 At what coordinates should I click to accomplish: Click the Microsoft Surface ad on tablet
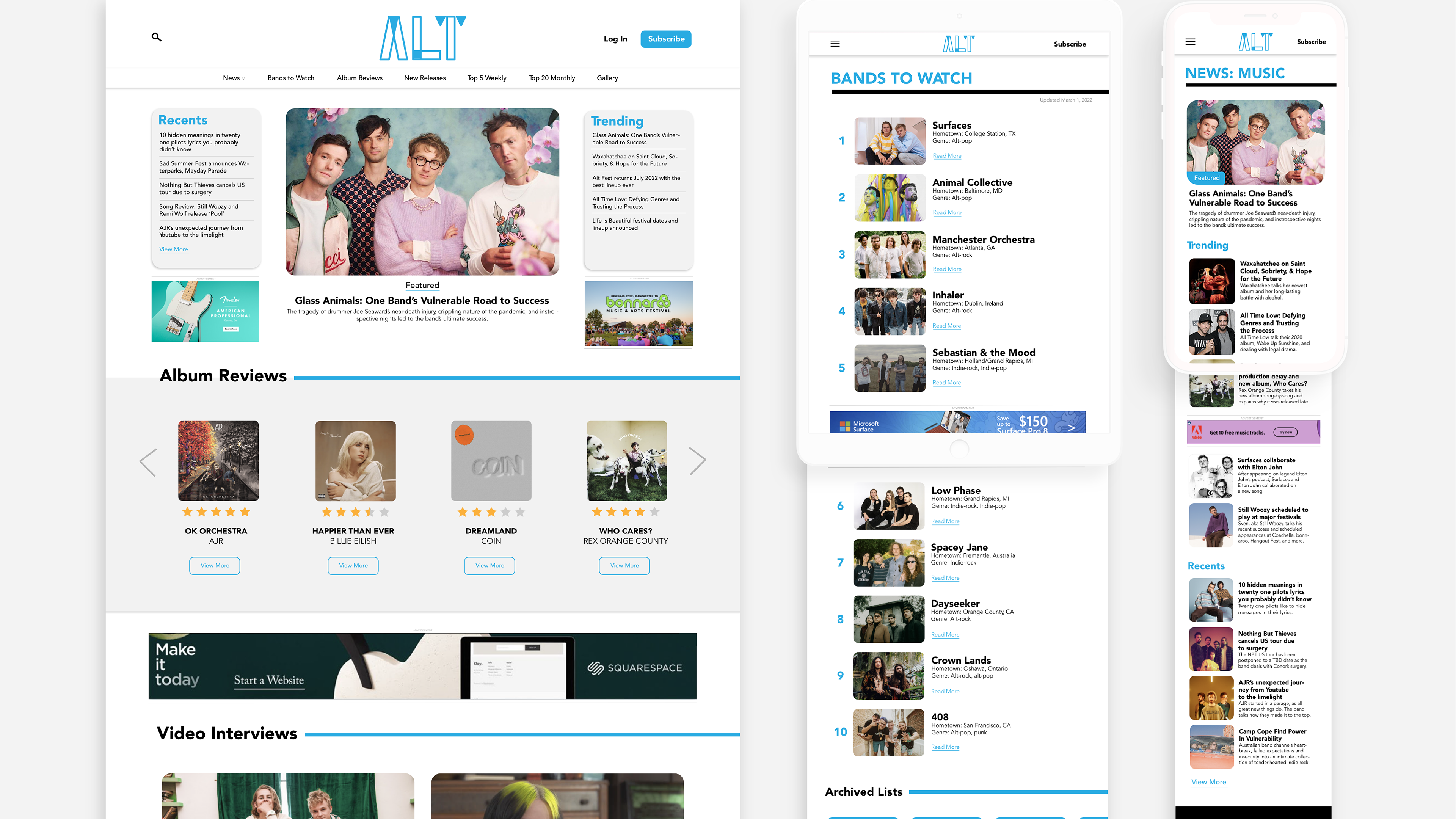tap(957, 422)
